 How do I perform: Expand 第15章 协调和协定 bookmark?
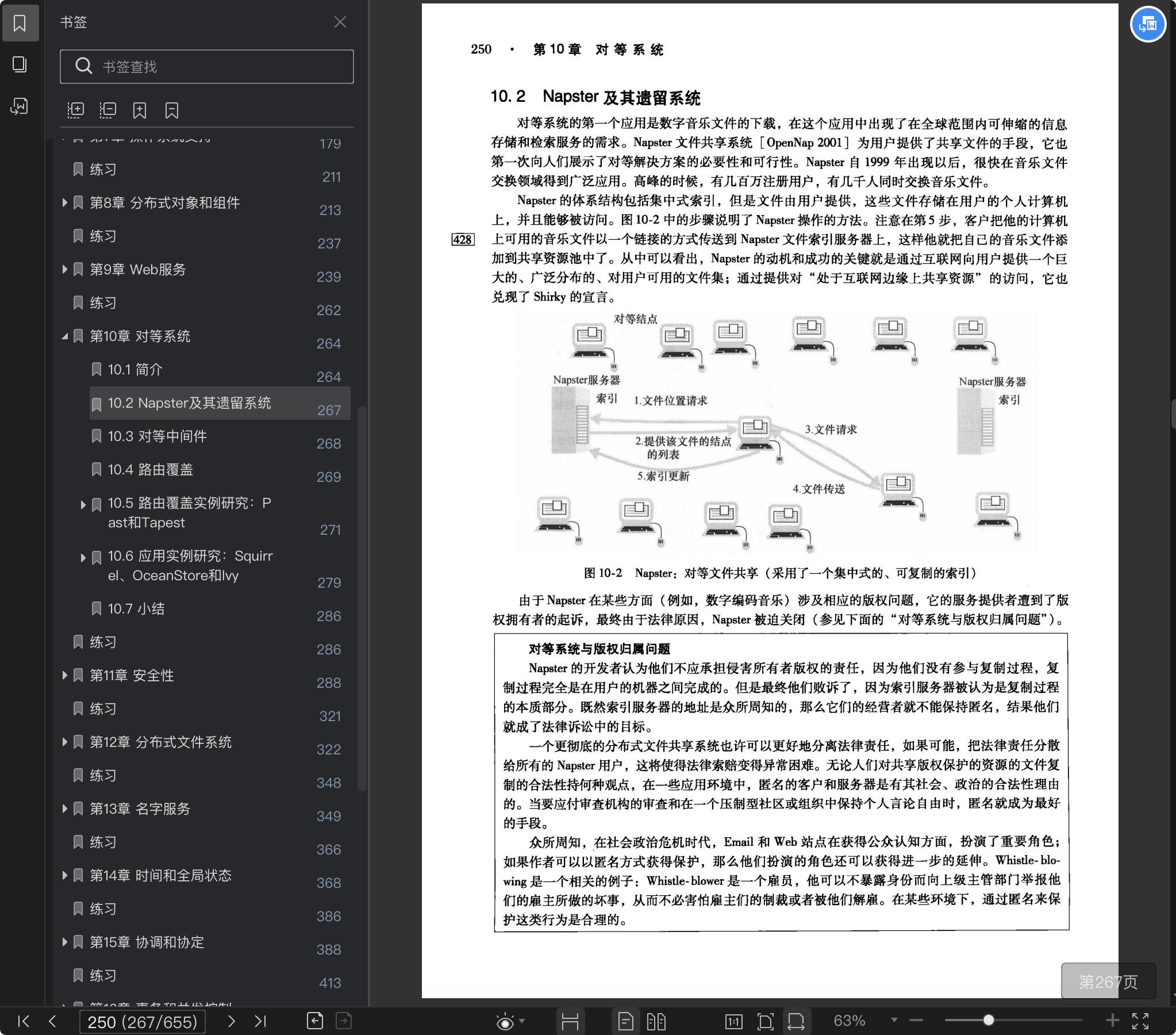[65, 942]
